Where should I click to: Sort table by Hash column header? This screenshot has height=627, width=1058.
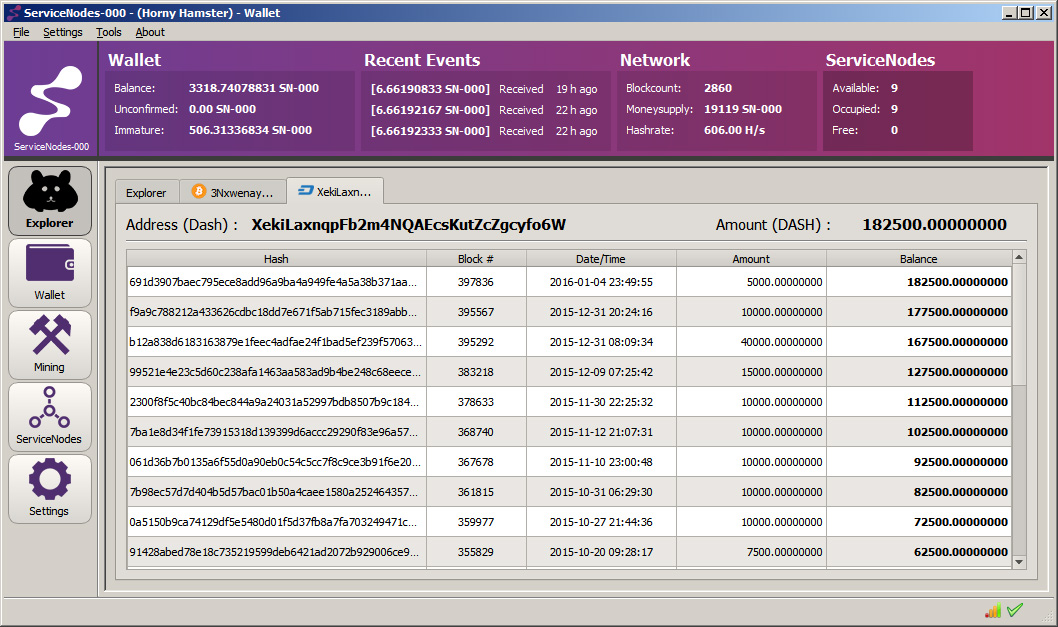point(276,258)
